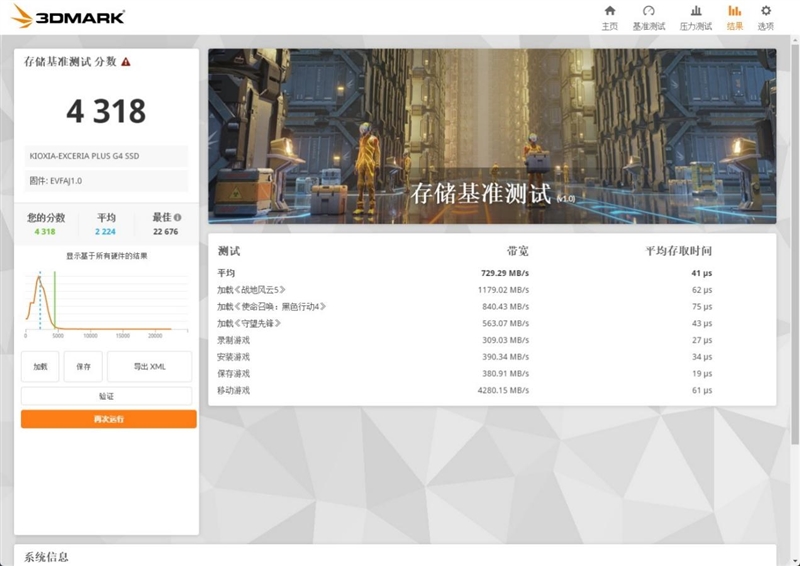Click the orange 再次运行 button
Viewport: 800px width, 566px height.
pyautogui.click(x=109, y=419)
